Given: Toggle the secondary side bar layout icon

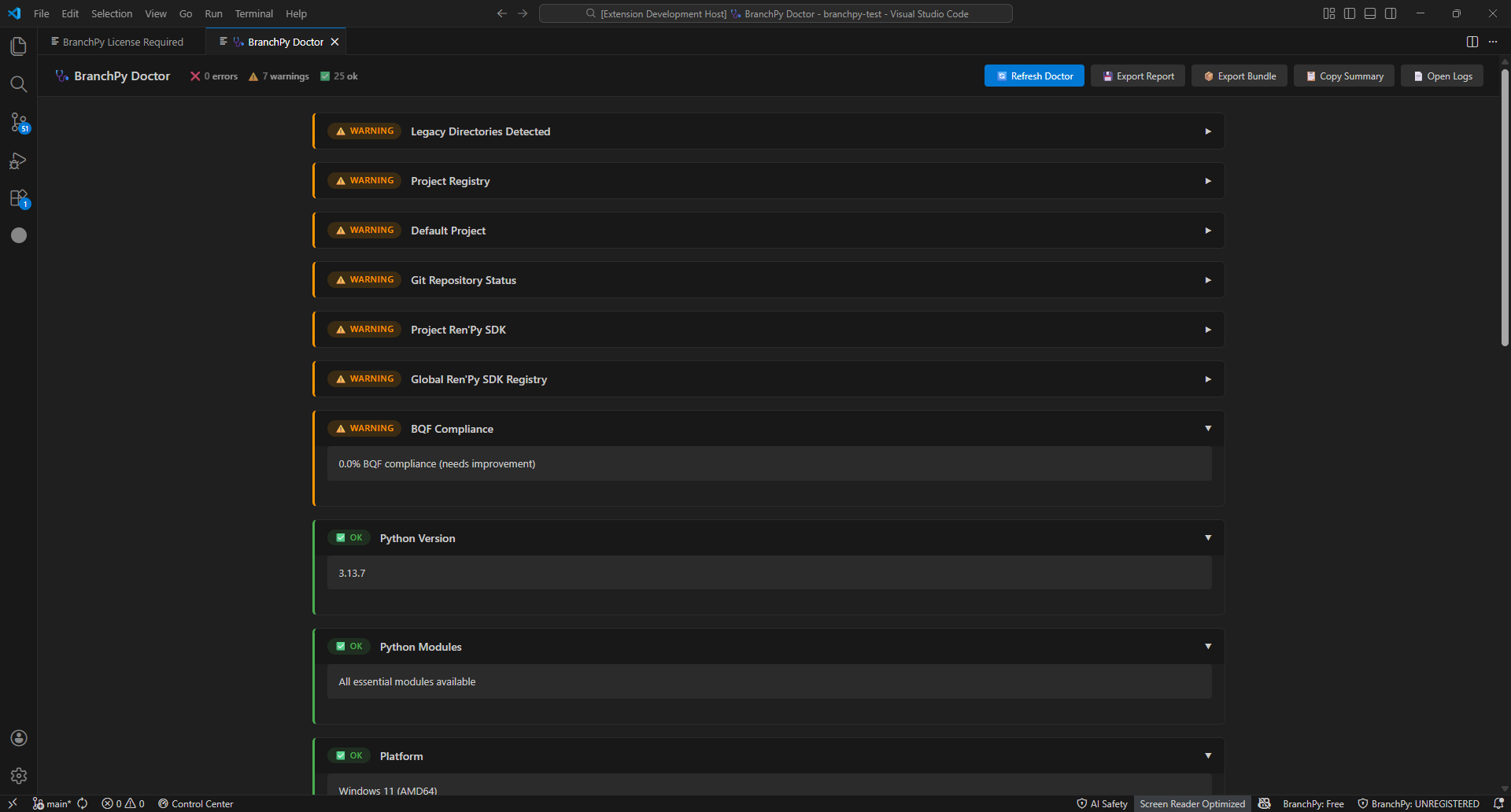Looking at the screenshot, I should pos(1391,13).
